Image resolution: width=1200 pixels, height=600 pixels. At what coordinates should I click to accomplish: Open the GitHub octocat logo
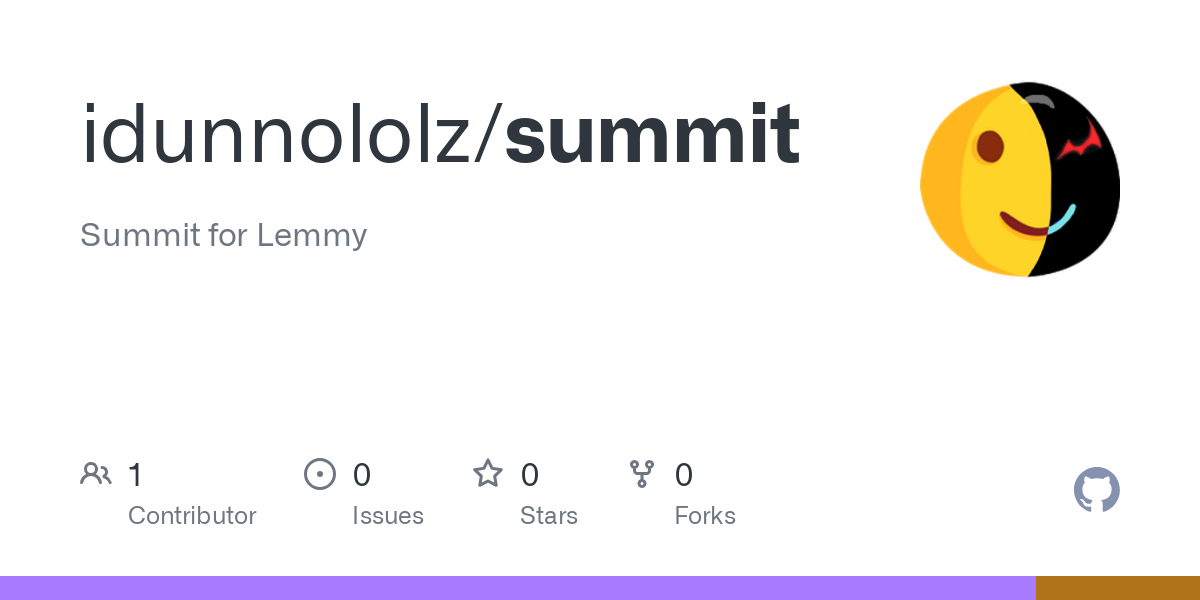coord(1096,490)
